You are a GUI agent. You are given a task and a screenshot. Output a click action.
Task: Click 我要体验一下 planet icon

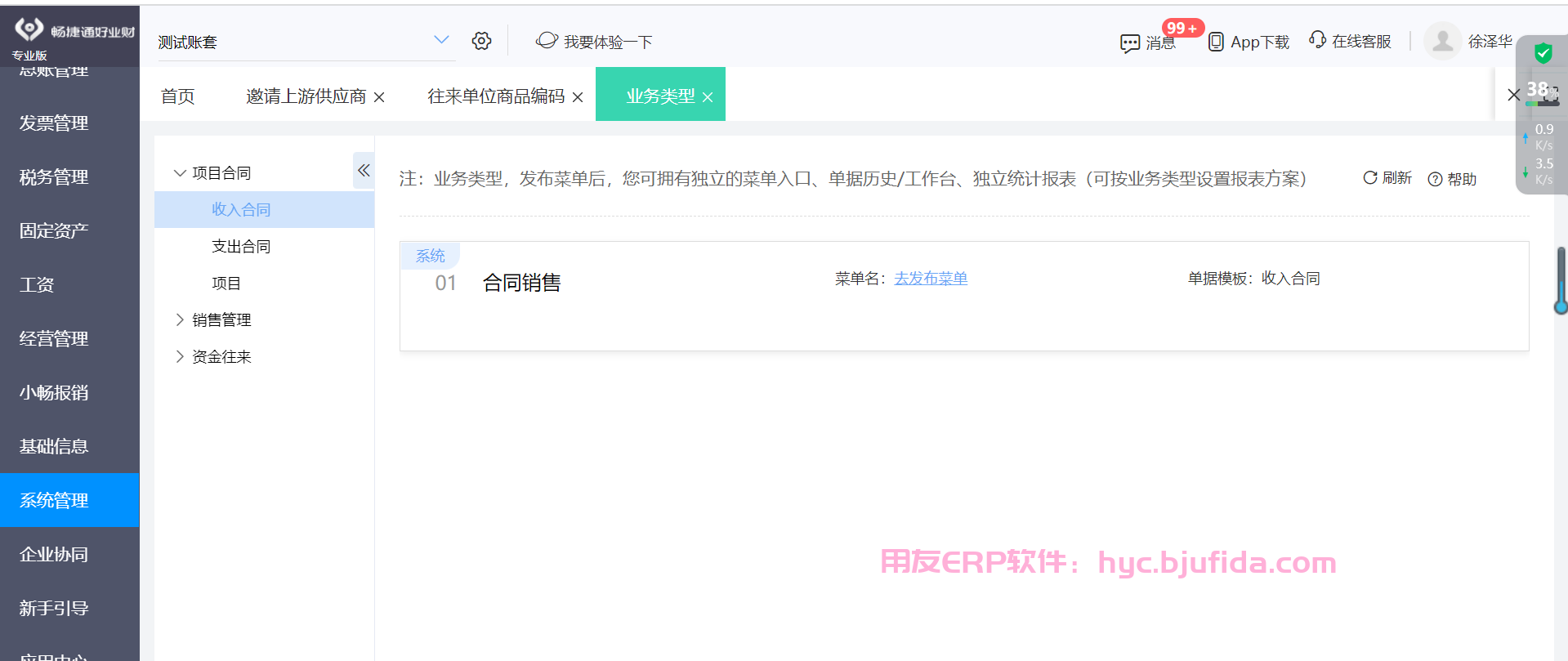[547, 40]
